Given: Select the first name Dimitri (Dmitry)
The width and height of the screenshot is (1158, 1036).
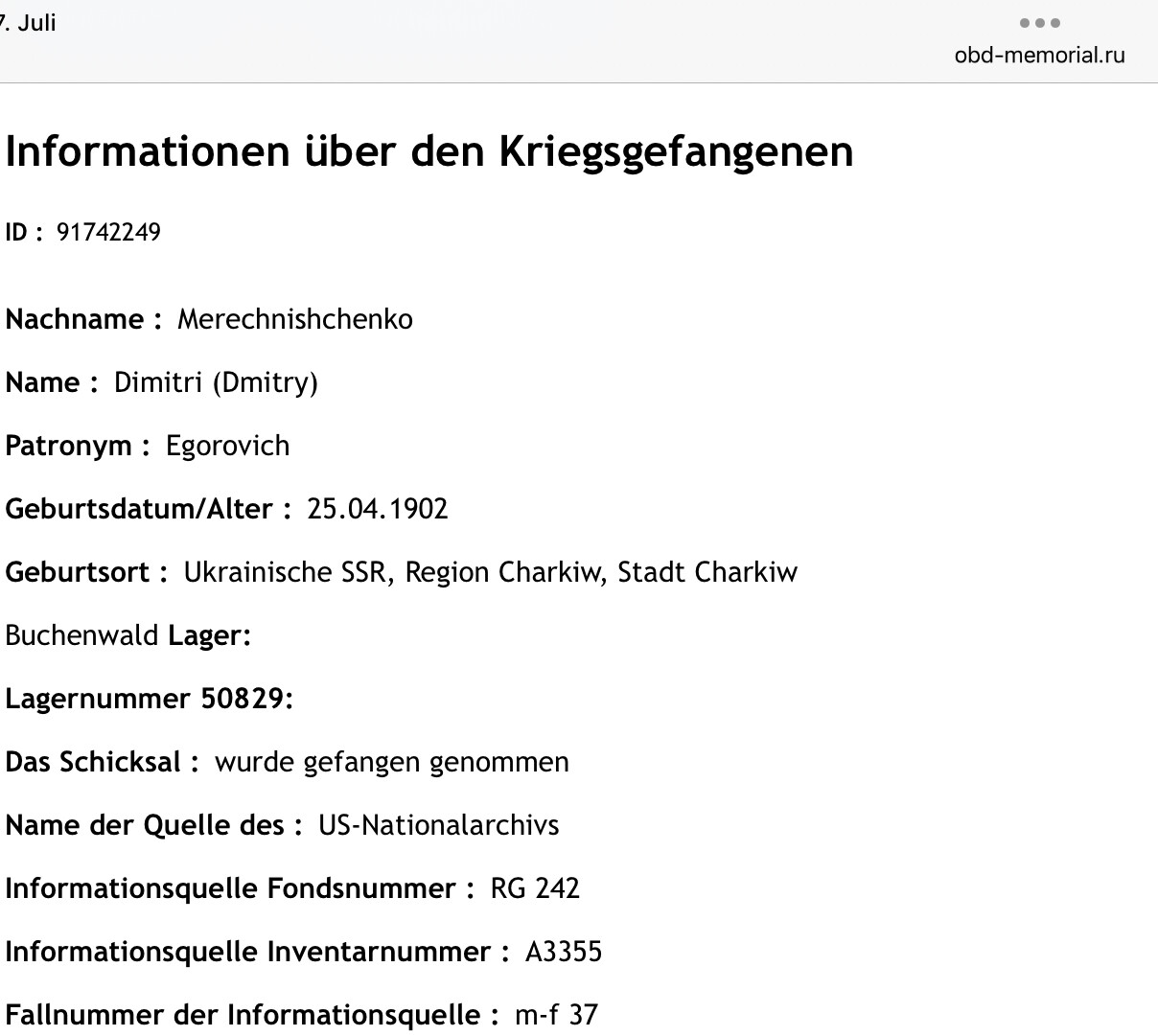Looking at the screenshot, I should 216,382.
